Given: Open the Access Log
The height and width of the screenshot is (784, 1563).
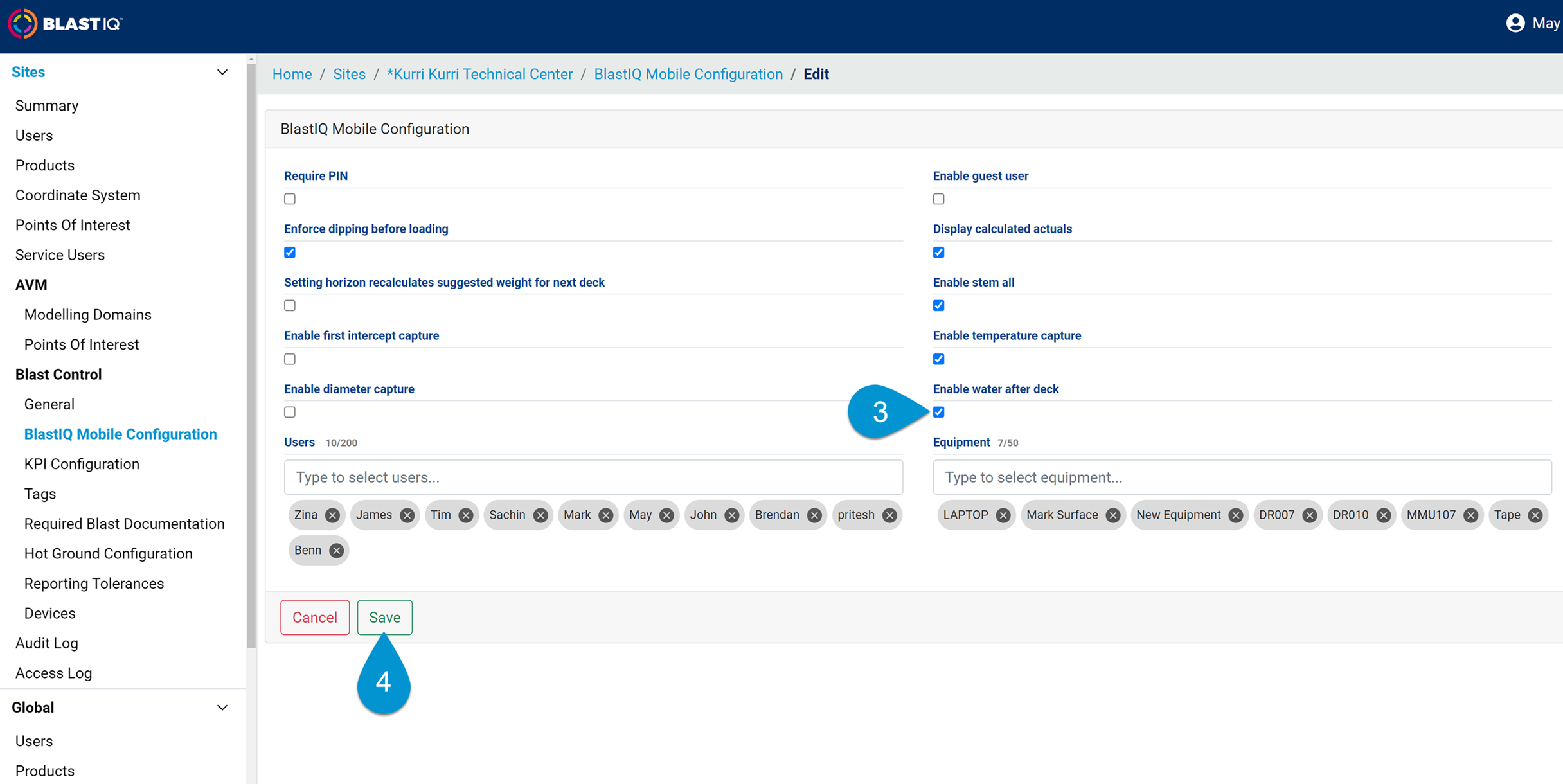Looking at the screenshot, I should [x=54, y=673].
